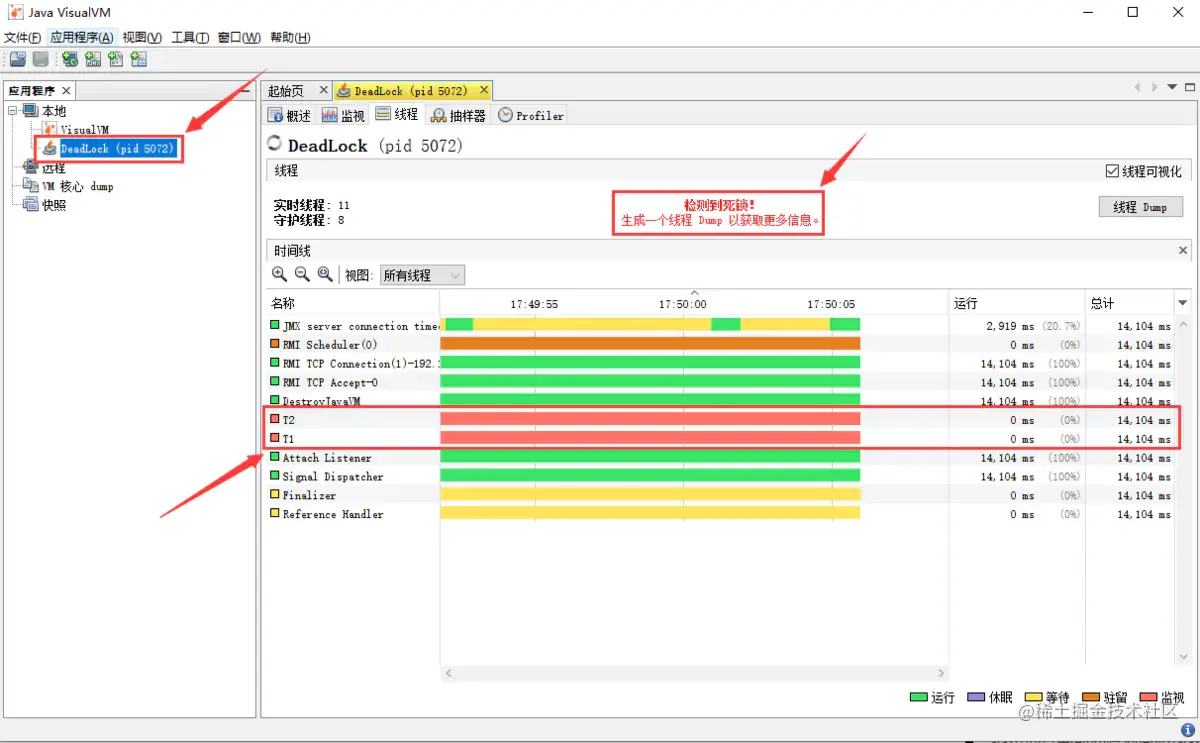The width and height of the screenshot is (1200, 743).
Task: Select the 线程 tab
Action: pyautogui.click(x=397, y=114)
